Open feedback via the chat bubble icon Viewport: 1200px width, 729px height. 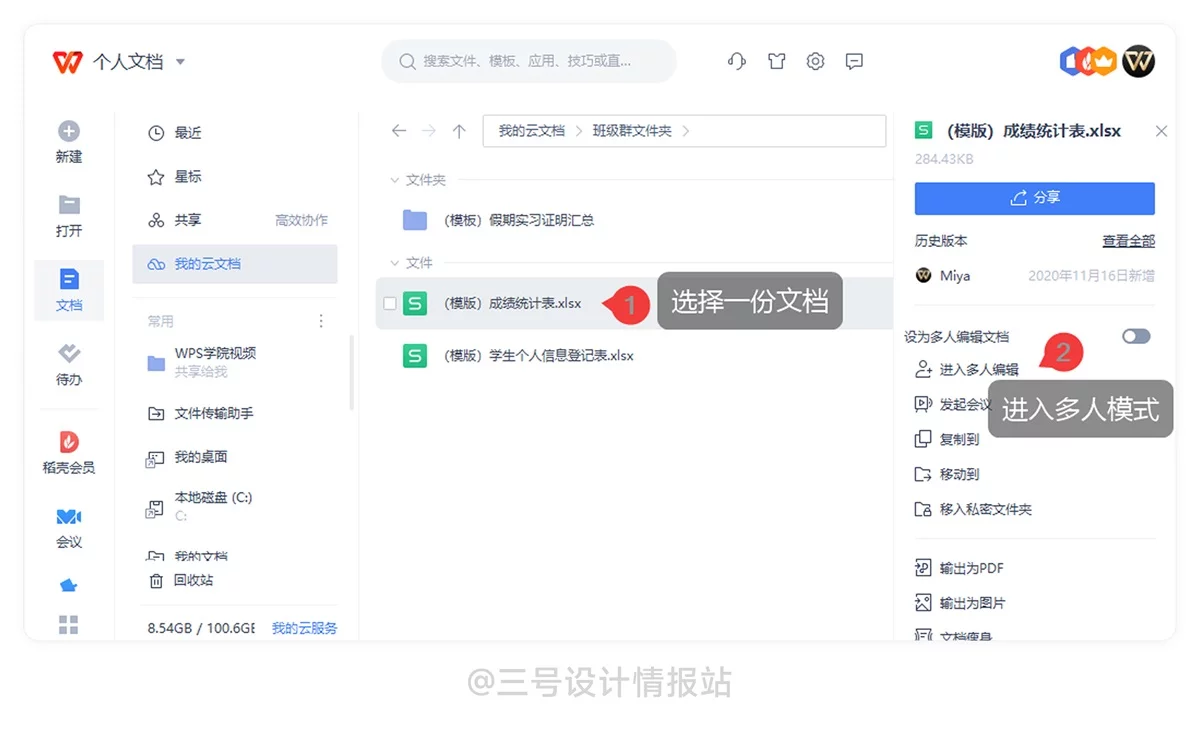click(854, 61)
